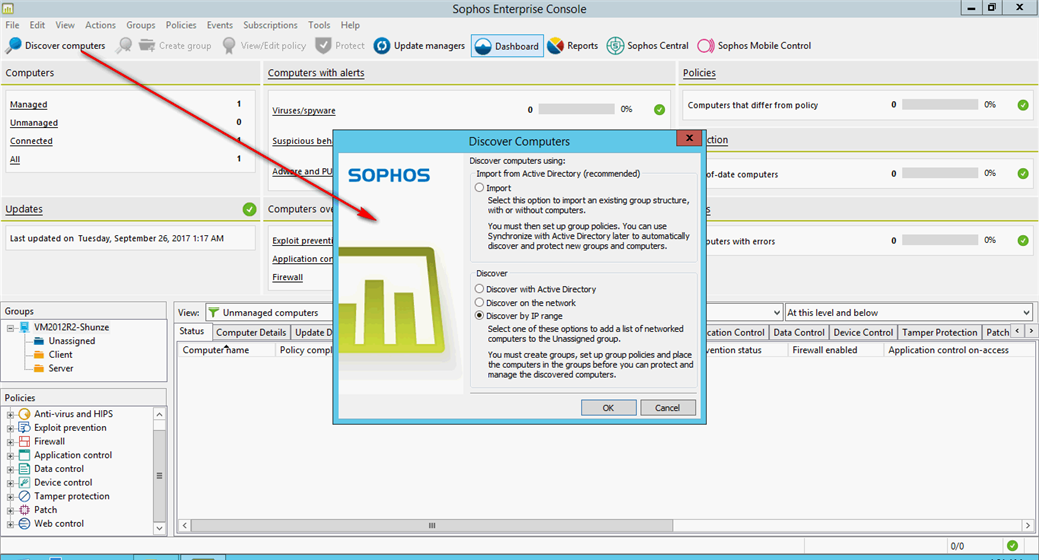
Task: Click the Viruses/spyware progress bar
Action: 576,109
